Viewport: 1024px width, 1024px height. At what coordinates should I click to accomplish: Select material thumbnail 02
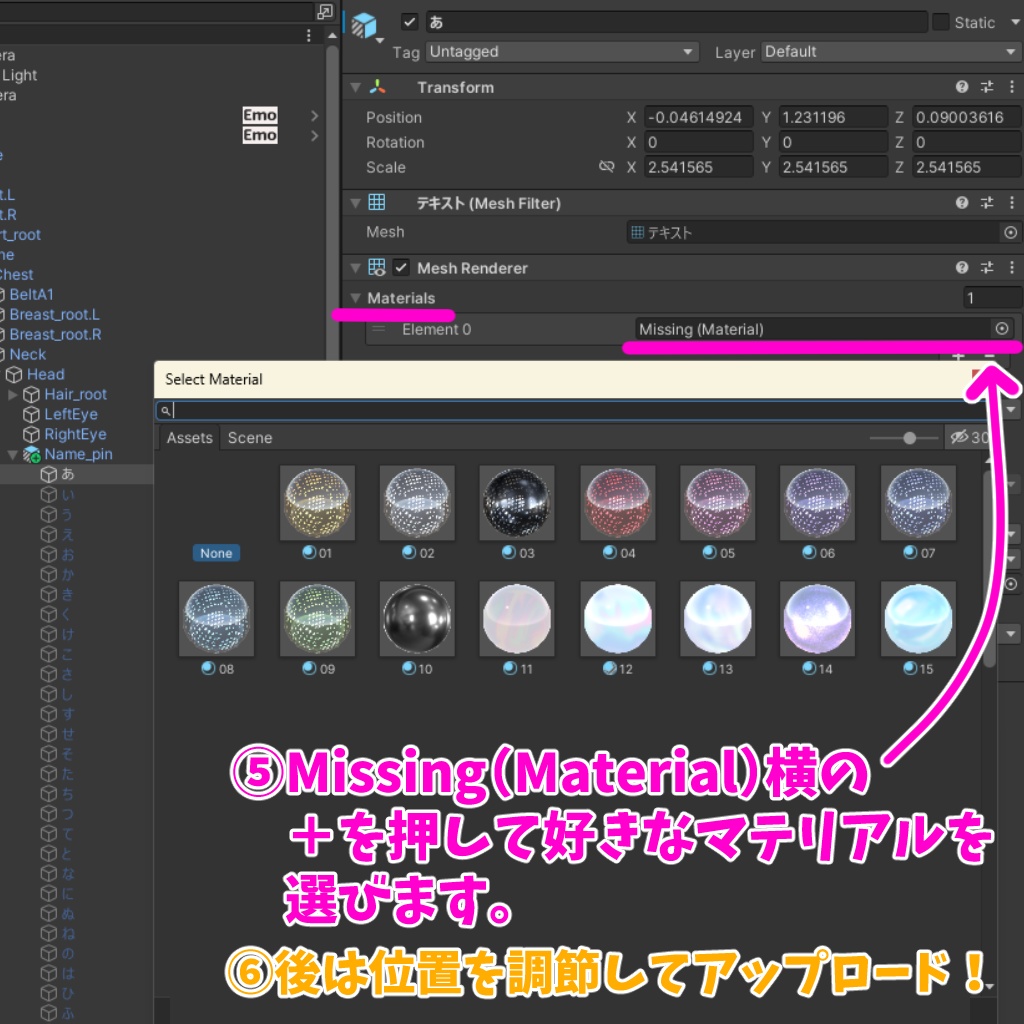[x=417, y=503]
